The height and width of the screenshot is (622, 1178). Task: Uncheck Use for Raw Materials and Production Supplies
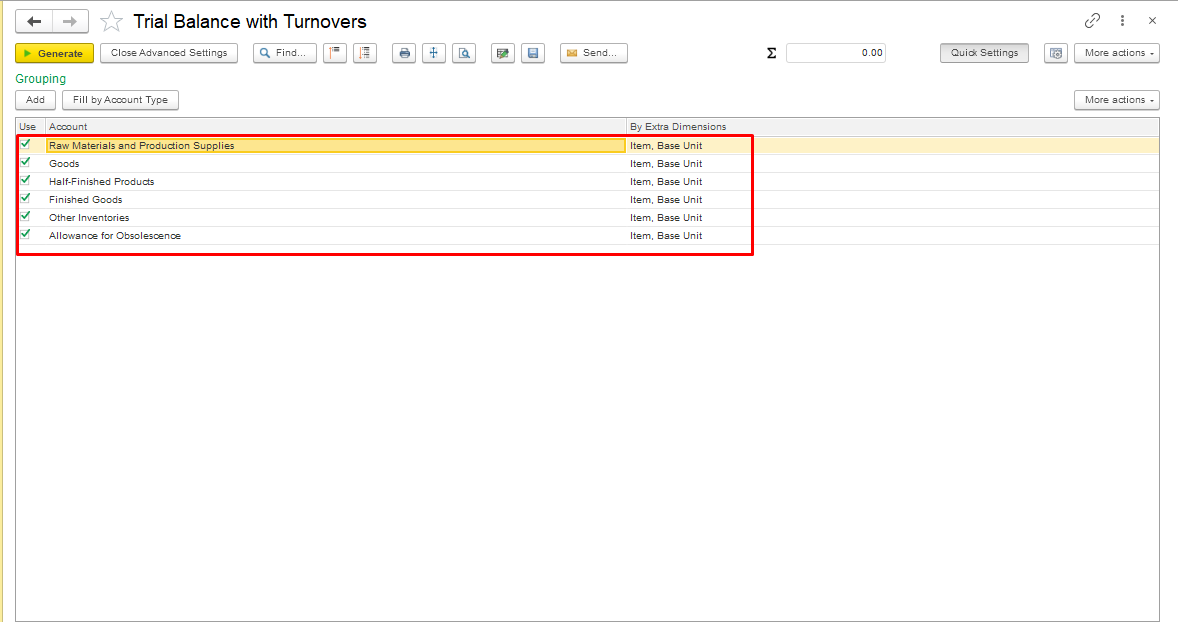26,145
